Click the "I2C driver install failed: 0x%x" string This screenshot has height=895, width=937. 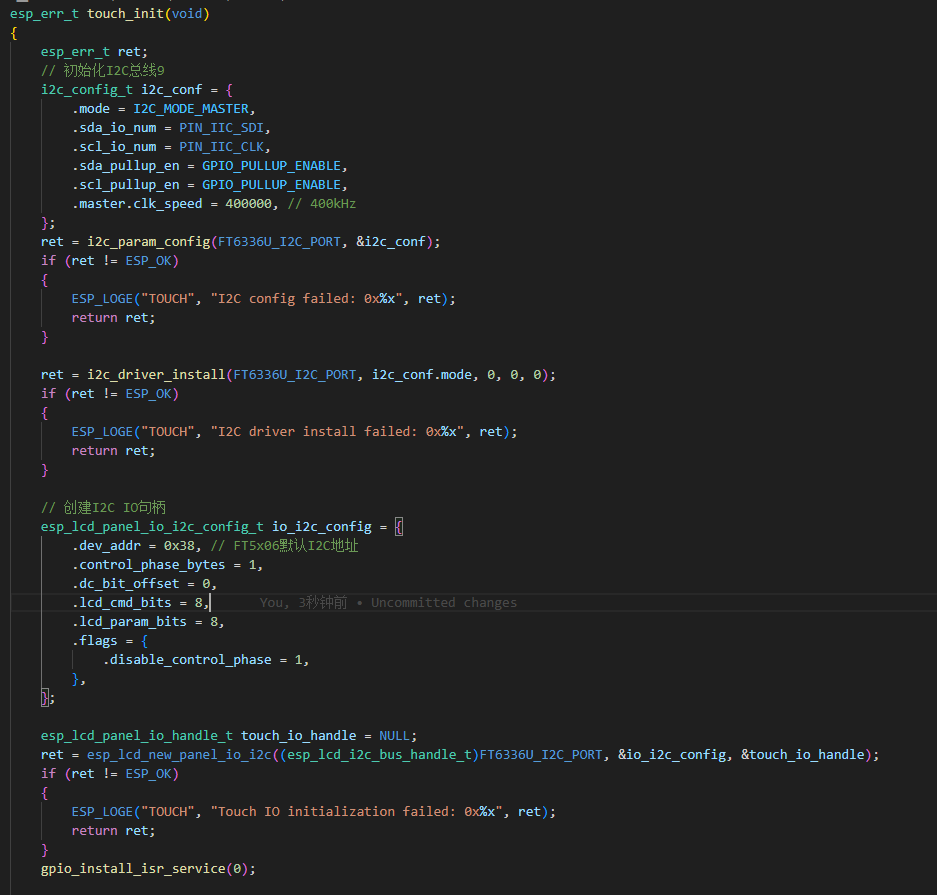tap(337, 431)
